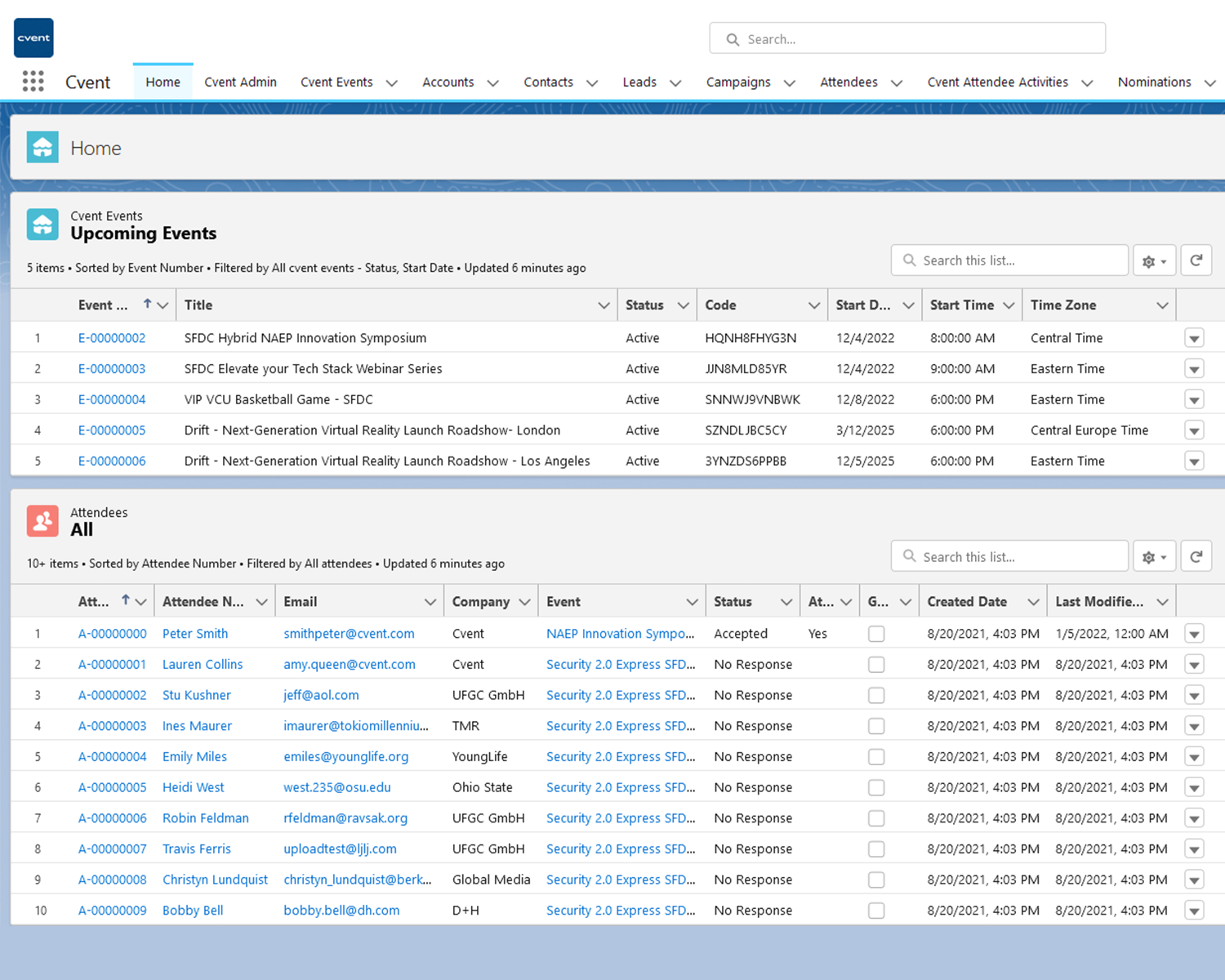Refresh the Attendees All list
The image size is (1225, 980).
[x=1196, y=556]
